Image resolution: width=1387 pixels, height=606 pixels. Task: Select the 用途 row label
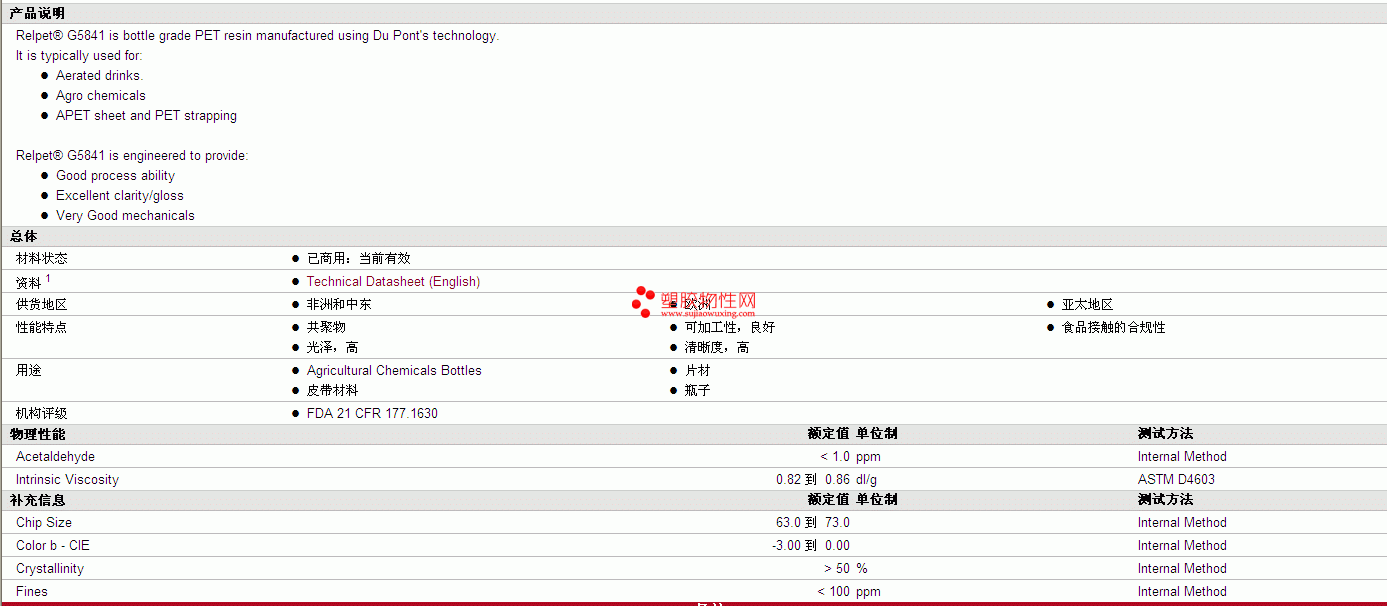(x=29, y=371)
